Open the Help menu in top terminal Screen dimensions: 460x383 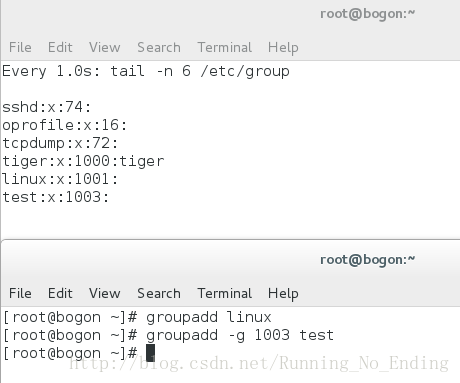(x=283, y=48)
